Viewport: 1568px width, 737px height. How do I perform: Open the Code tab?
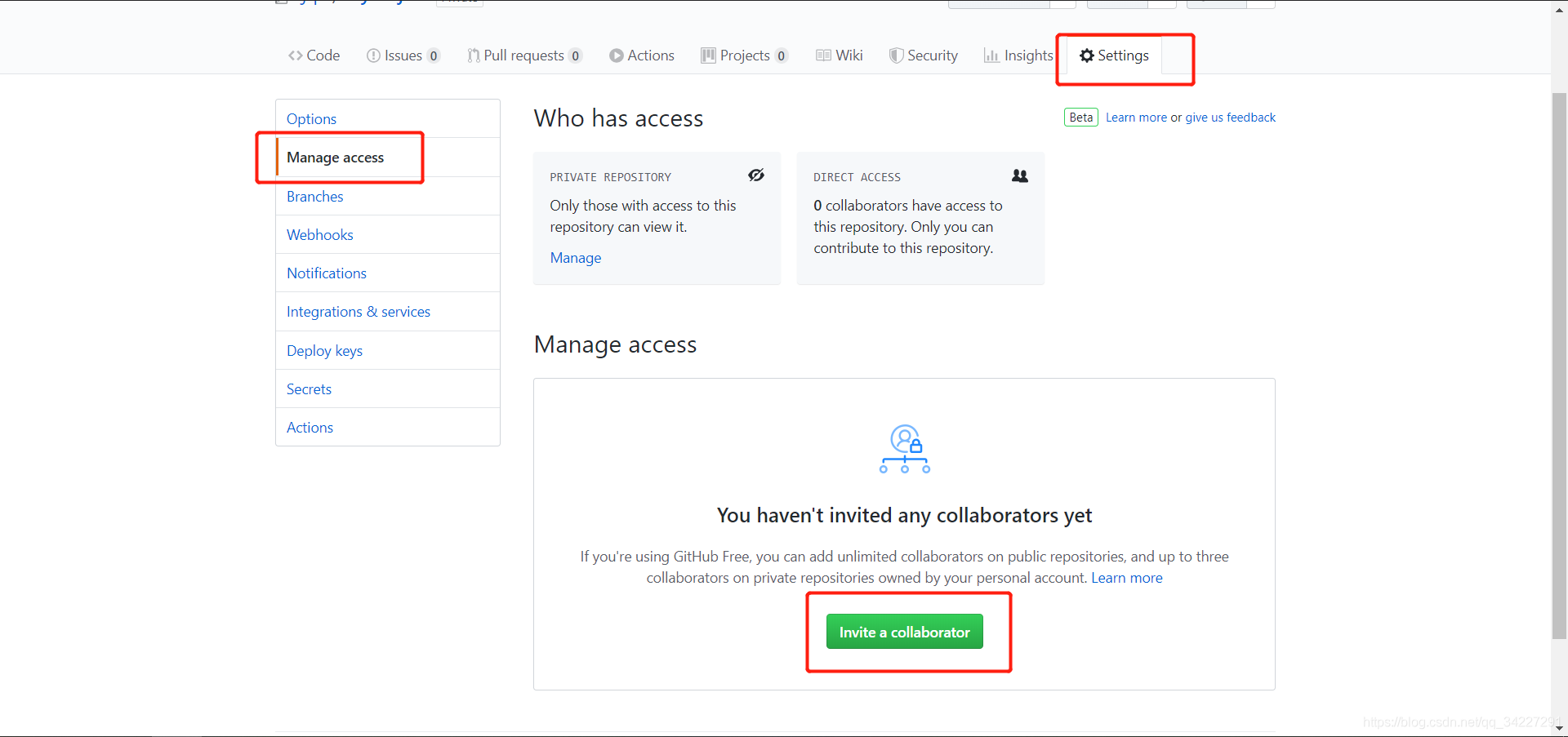click(314, 55)
